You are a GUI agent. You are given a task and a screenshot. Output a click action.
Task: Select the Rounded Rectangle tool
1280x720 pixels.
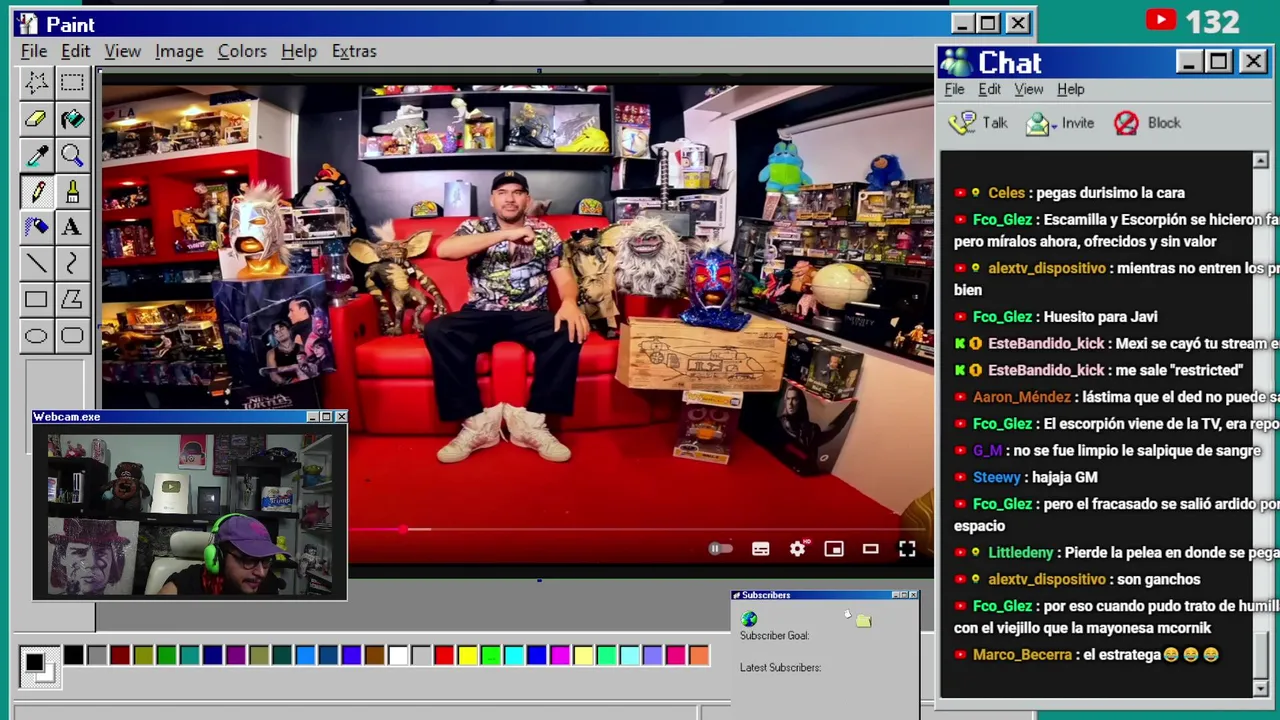click(x=72, y=335)
